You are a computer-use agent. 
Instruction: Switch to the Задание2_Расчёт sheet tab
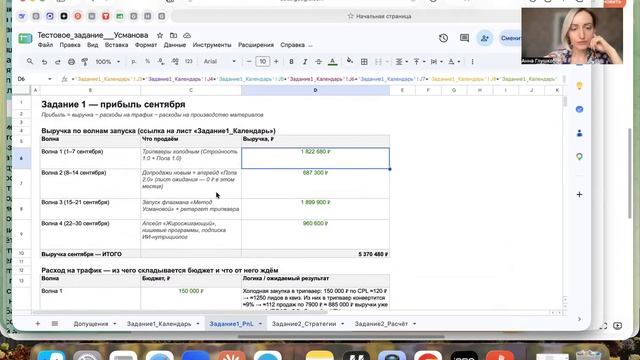click(381, 324)
